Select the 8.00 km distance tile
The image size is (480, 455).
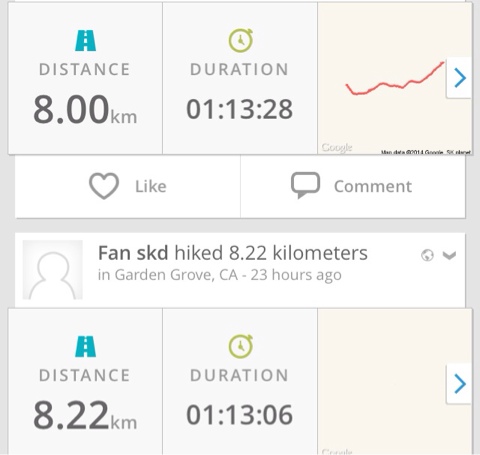tap(85, 78)
